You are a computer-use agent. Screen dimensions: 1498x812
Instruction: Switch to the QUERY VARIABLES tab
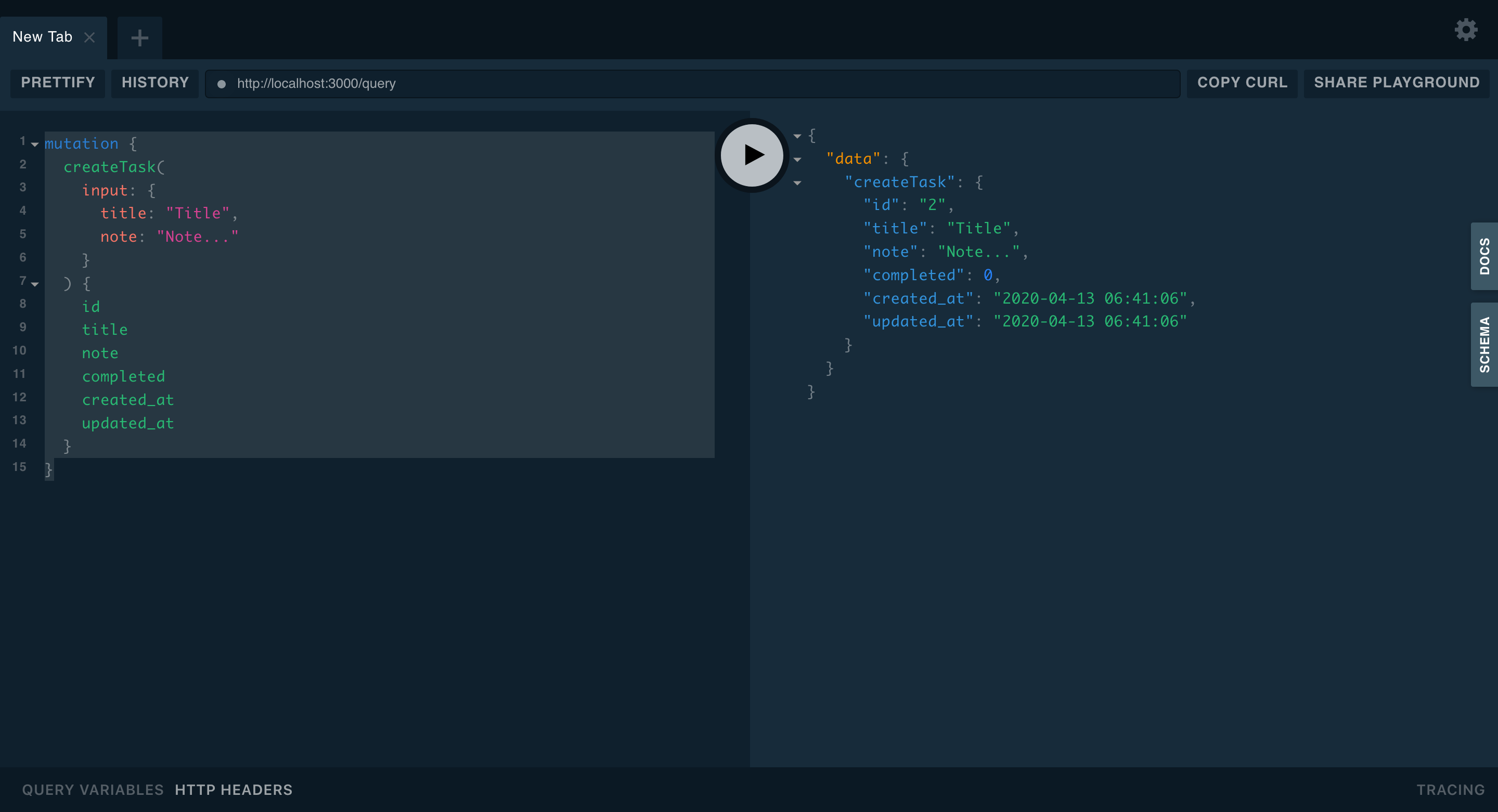(x=92, y=789)
